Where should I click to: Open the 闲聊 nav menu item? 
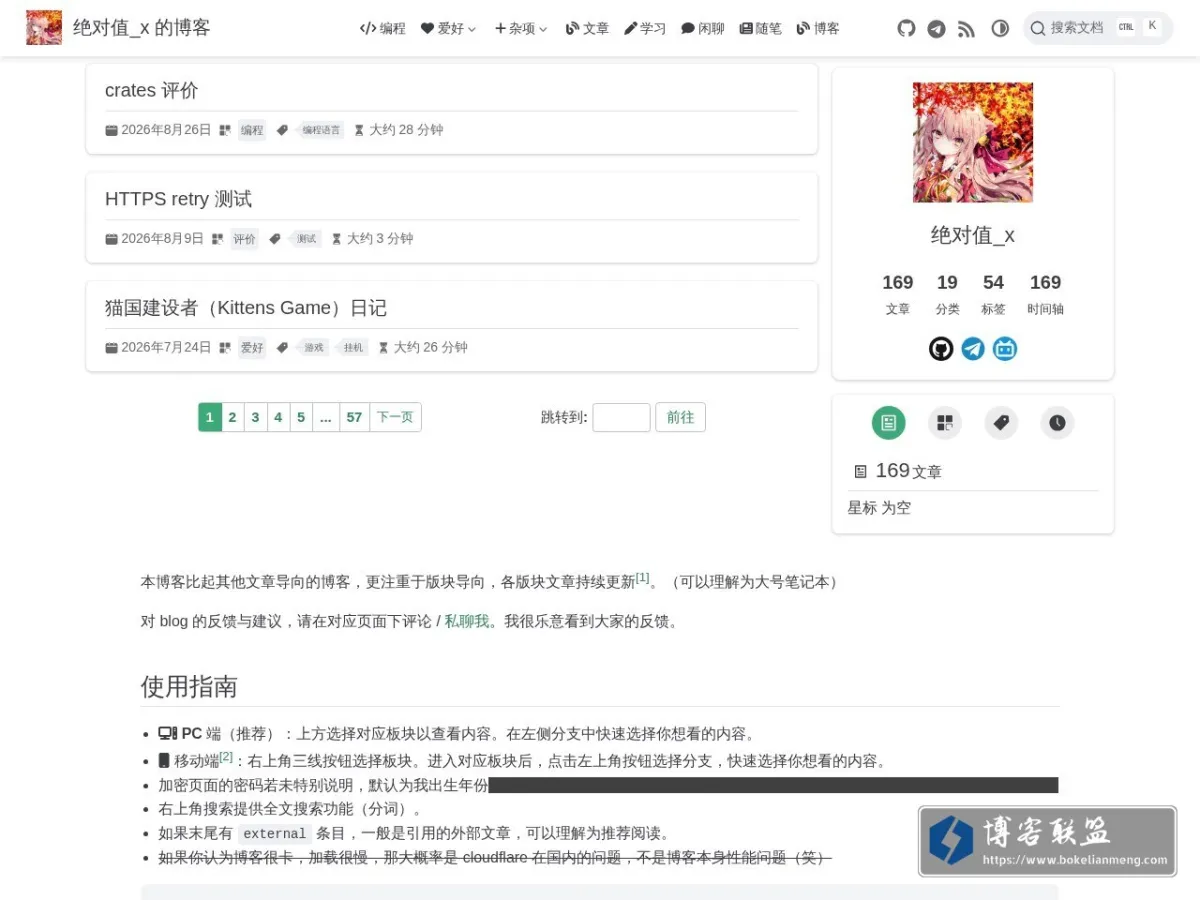[x=703, y=28]
